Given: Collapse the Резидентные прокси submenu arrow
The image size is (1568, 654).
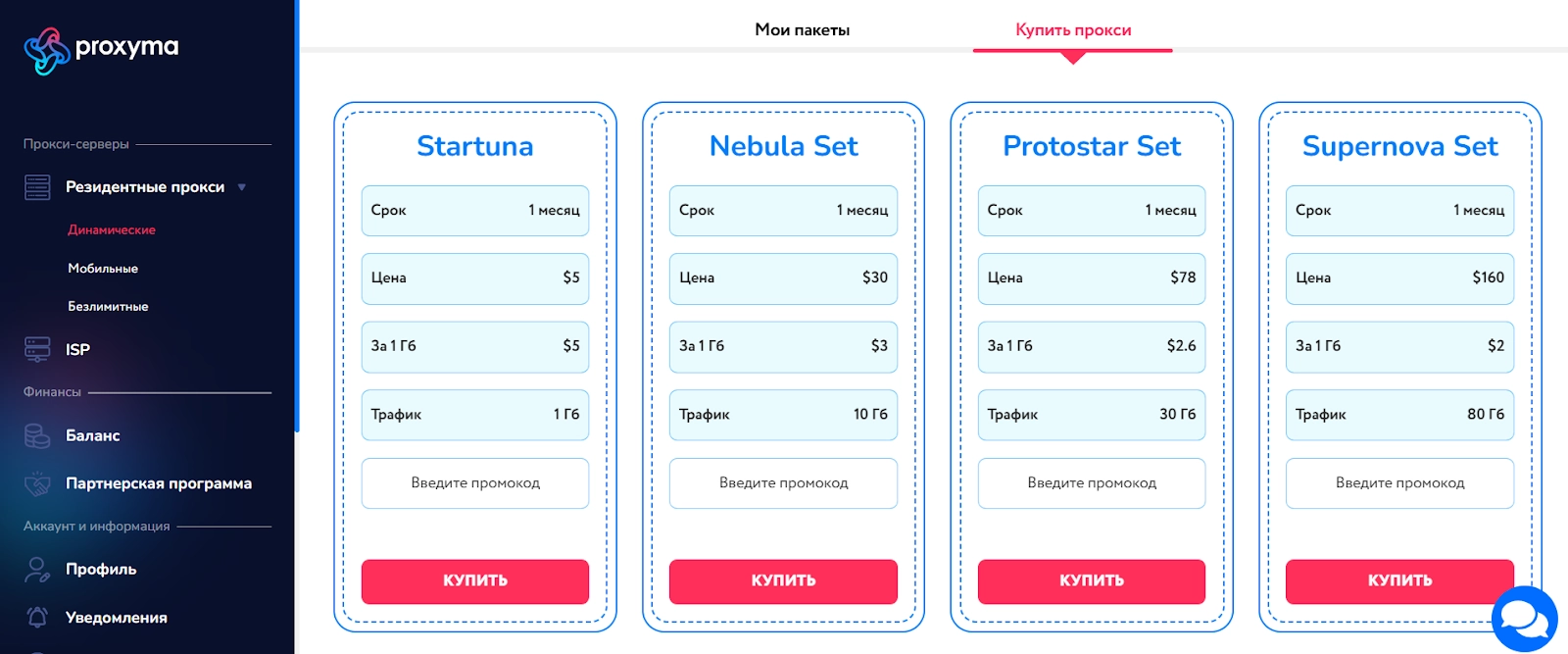Looking at the screenshot, I should pos(242,187).
